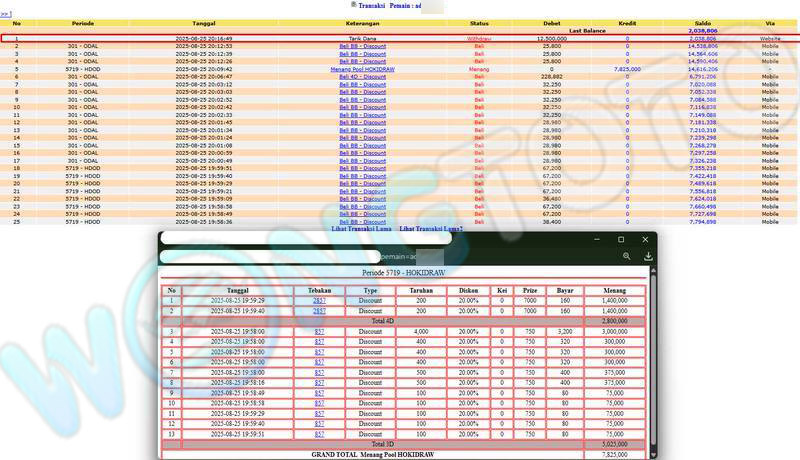Click the zoom magnifier icon in popup toolbar
The width and height of the screenshot is (800, 460).
627,256
